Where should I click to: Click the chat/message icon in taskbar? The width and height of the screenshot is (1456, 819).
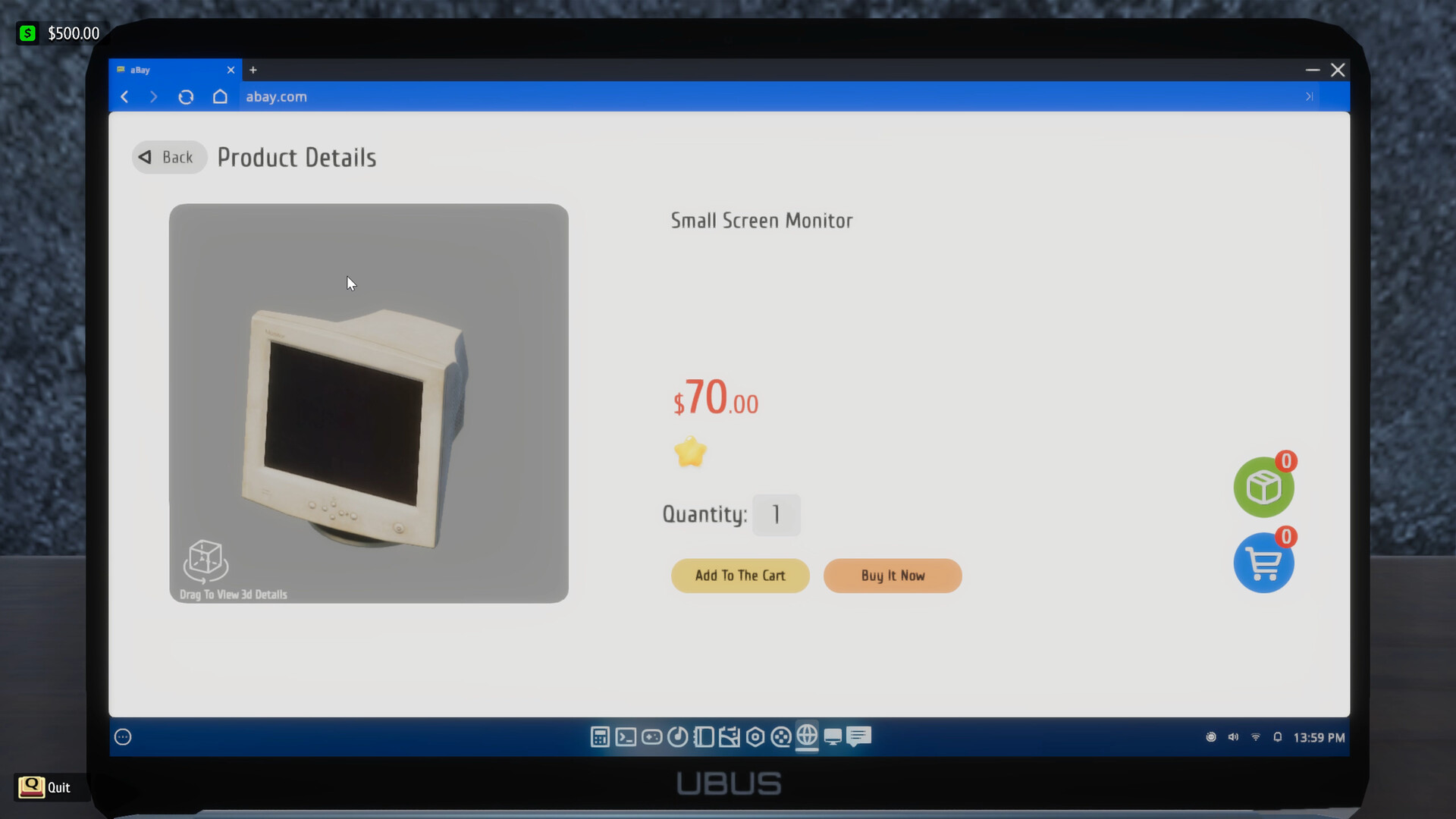pos(859,737)
